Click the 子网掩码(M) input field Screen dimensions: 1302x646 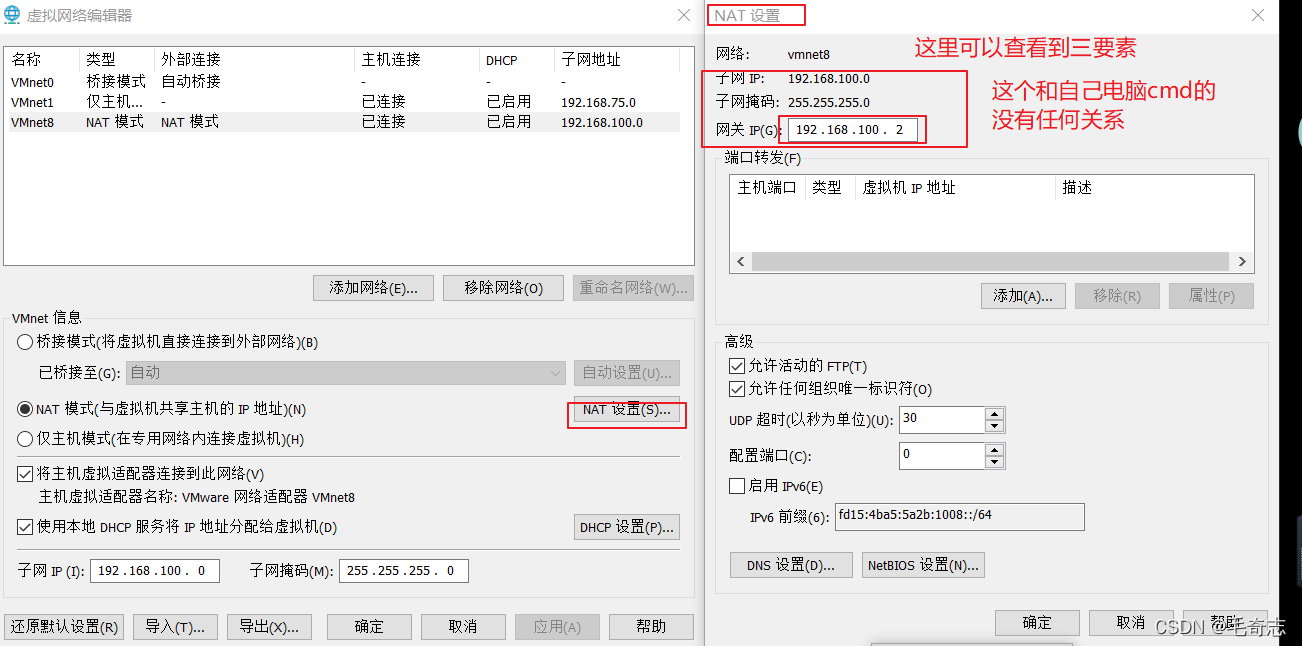tap(404, 571)
